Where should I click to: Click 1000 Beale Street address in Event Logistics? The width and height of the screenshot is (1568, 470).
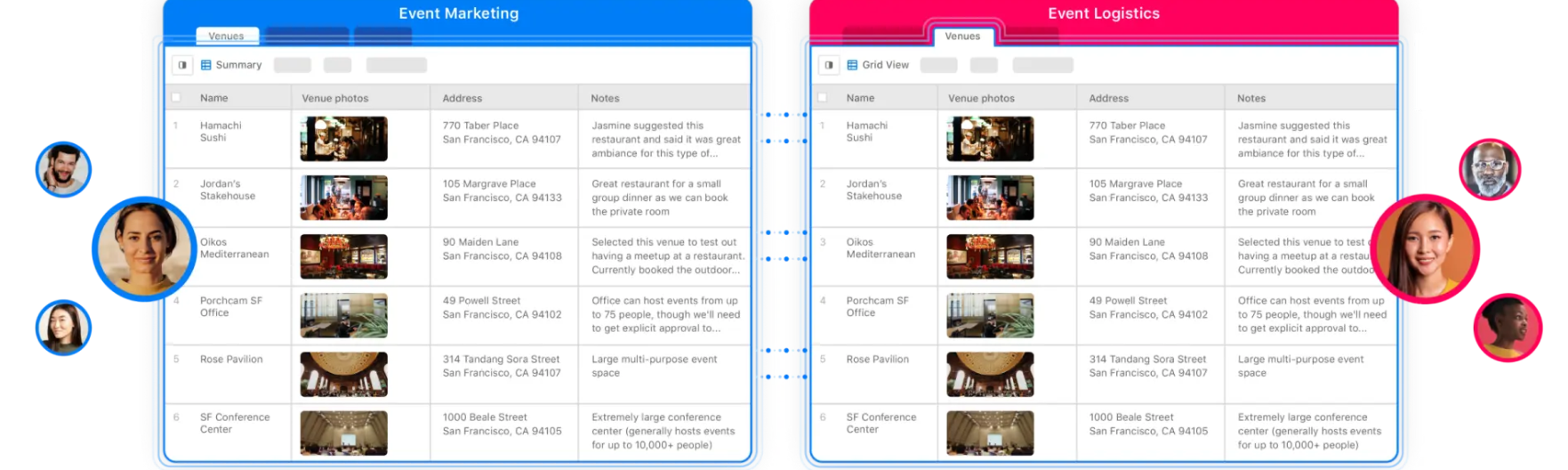click(x=1148, y=425)
